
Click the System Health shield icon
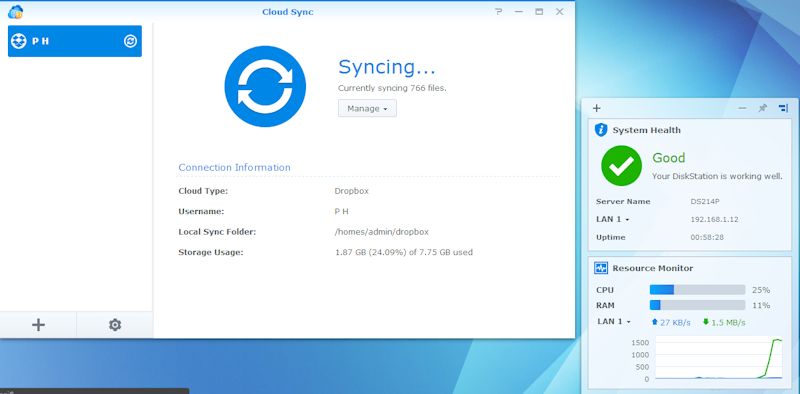pyautogui.click(x=601, y=130)
